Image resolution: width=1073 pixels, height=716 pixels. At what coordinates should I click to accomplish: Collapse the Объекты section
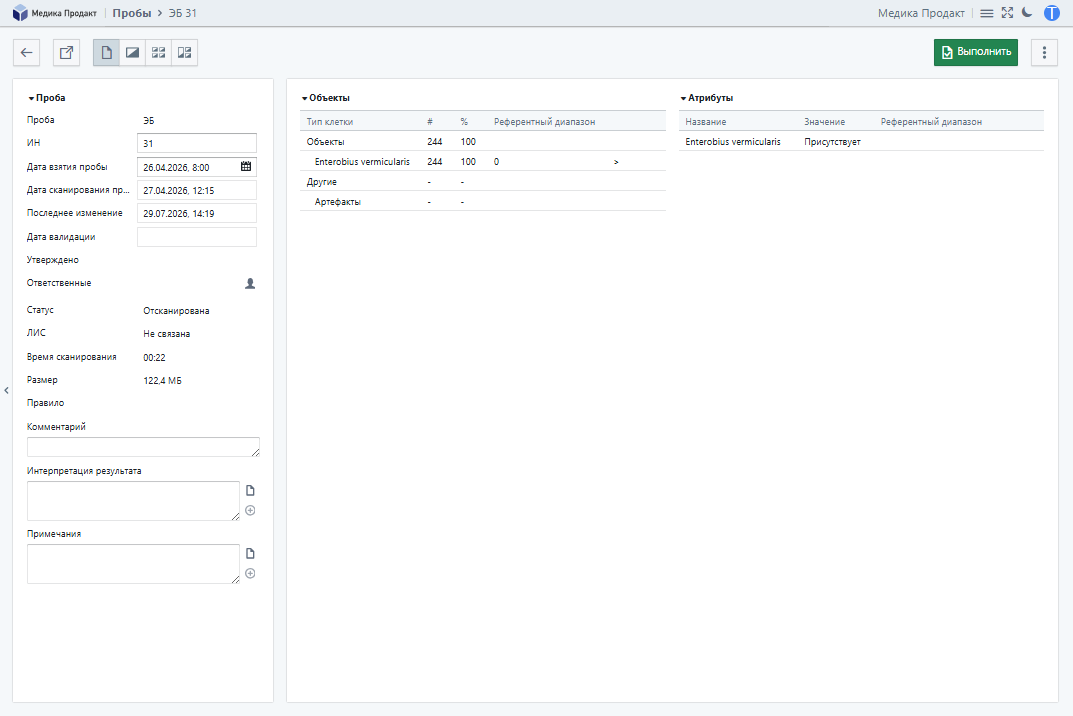326,98
